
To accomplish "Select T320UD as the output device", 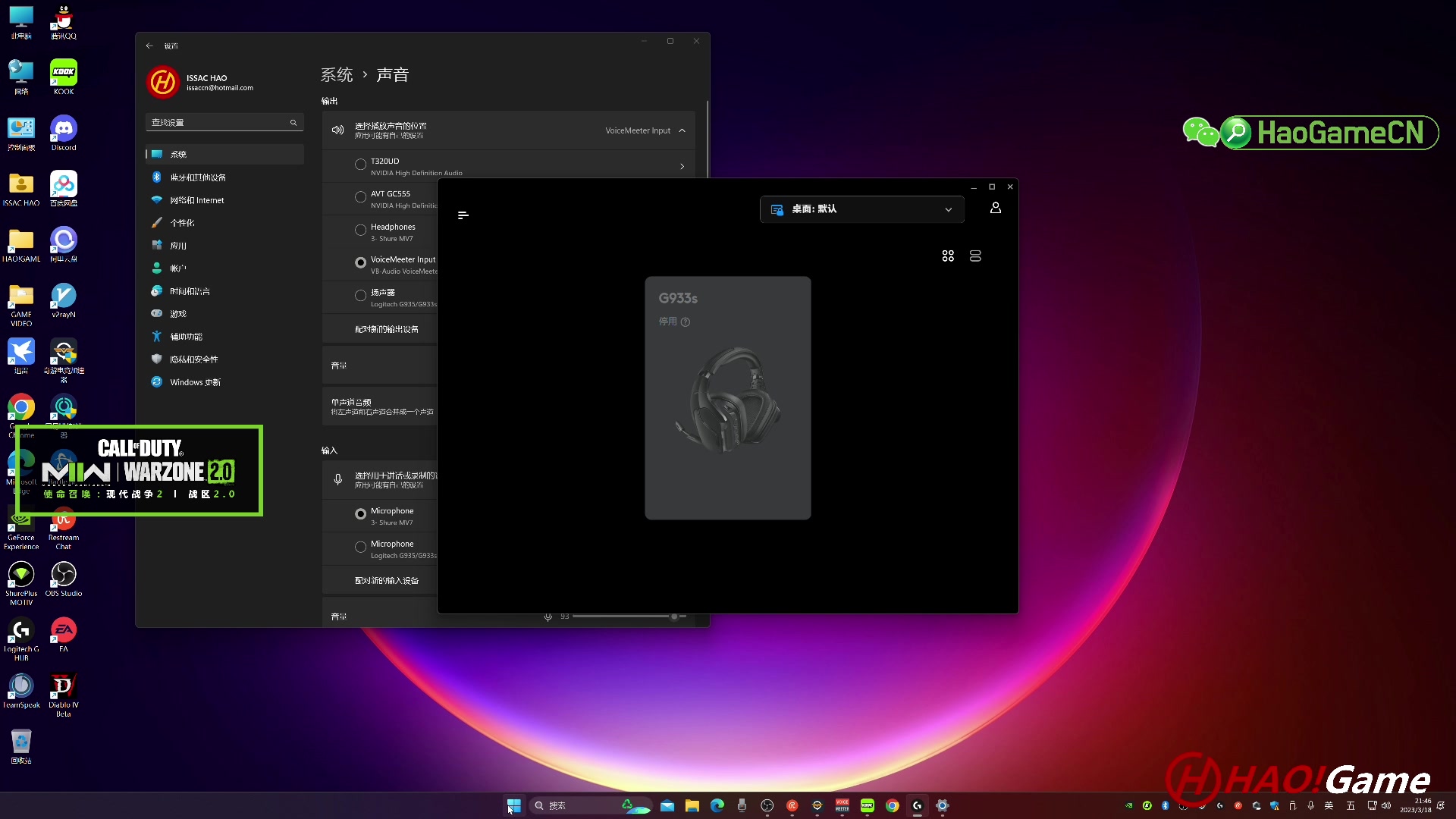I will (x=360, y=165).
